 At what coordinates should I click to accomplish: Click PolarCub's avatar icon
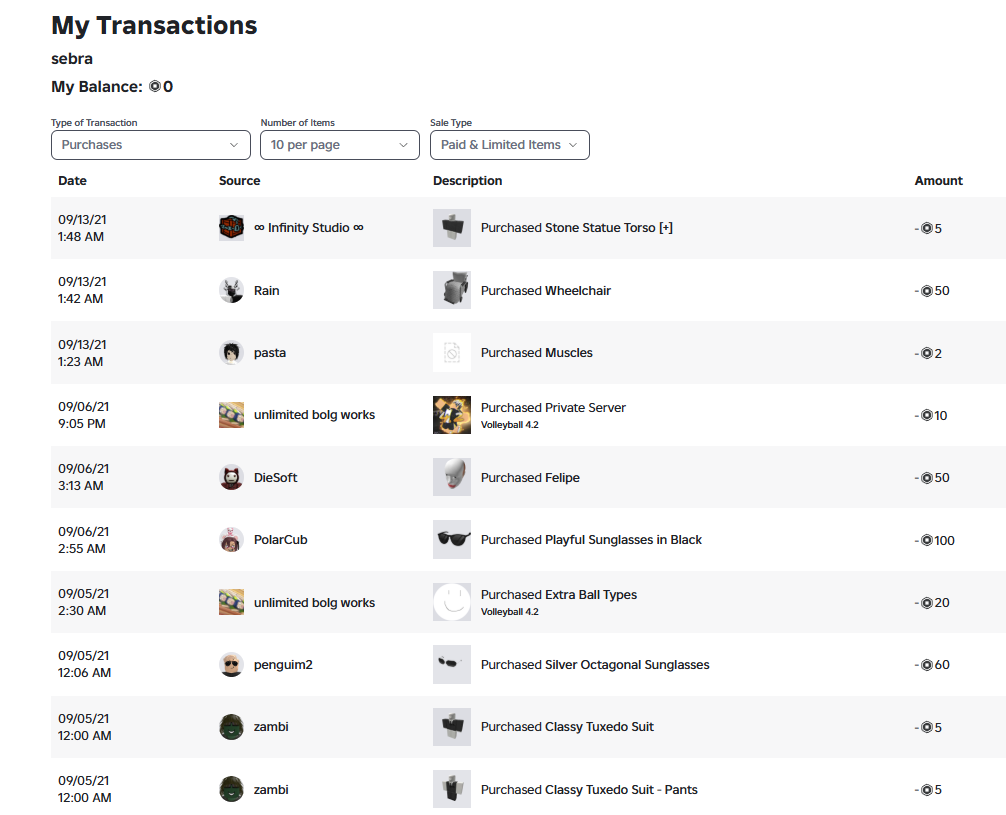click(x=231, y=540)
